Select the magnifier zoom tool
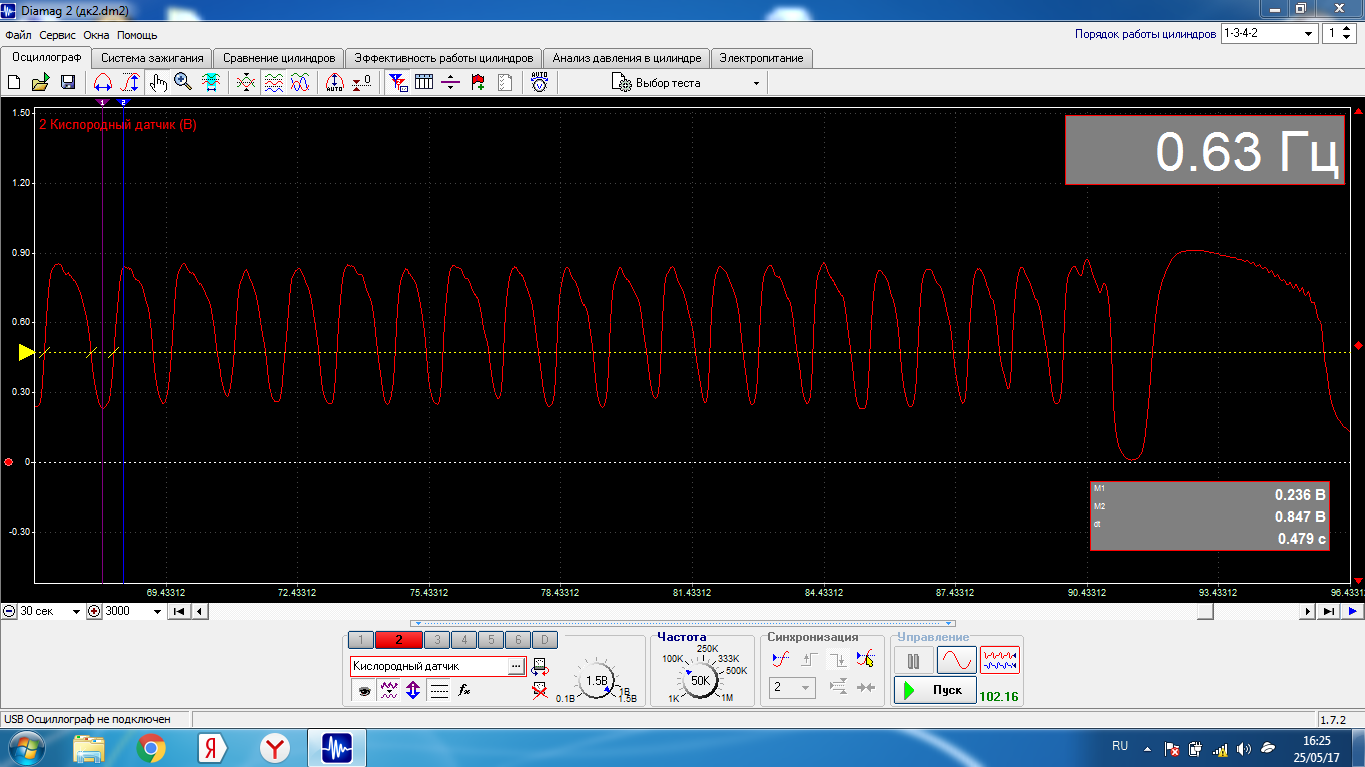Image resolution: width=1365 pixels, height=767 pixels. (183, 83)
